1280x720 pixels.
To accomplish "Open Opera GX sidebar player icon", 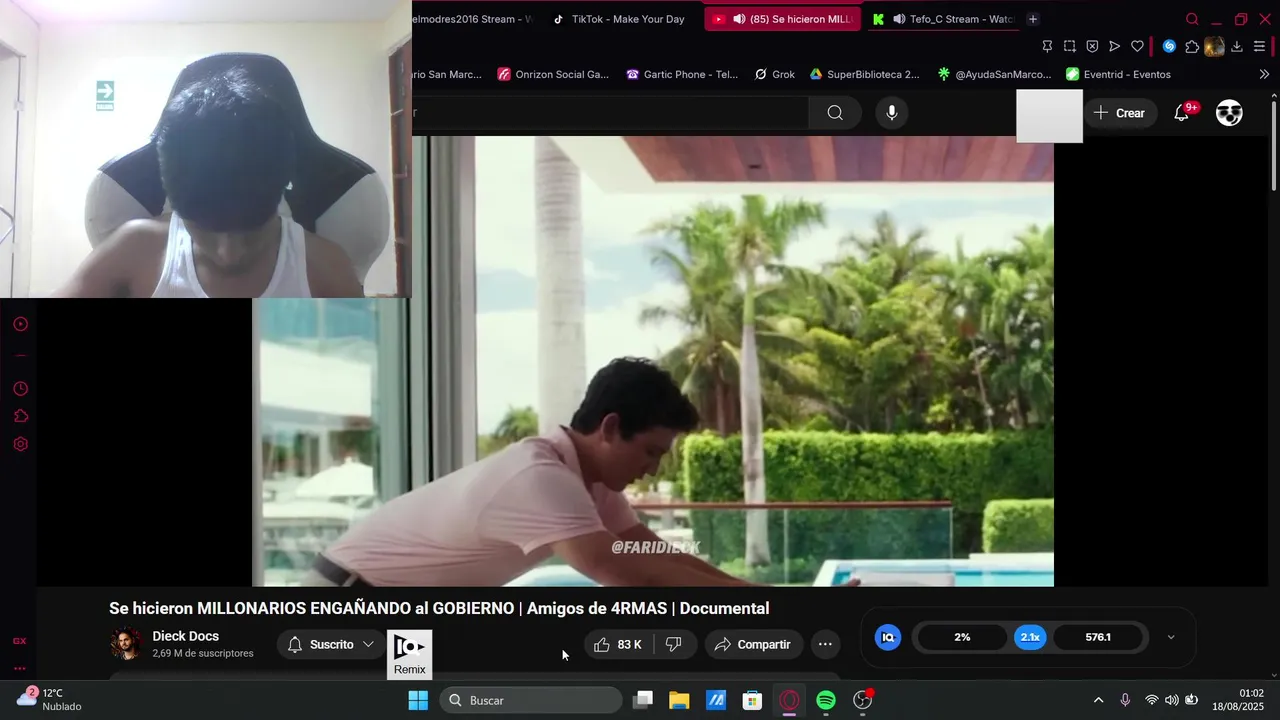I will pyautogui.click(x=20, y=324).
